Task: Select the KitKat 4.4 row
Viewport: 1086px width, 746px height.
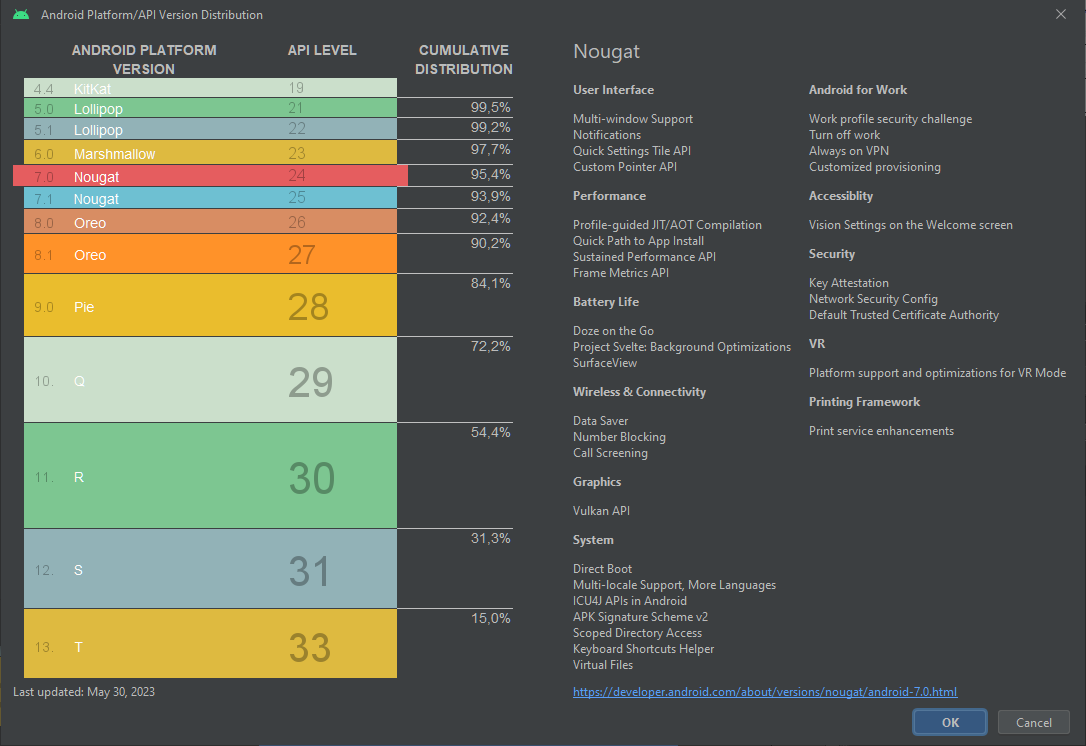Action: click(x=210, y=88)
